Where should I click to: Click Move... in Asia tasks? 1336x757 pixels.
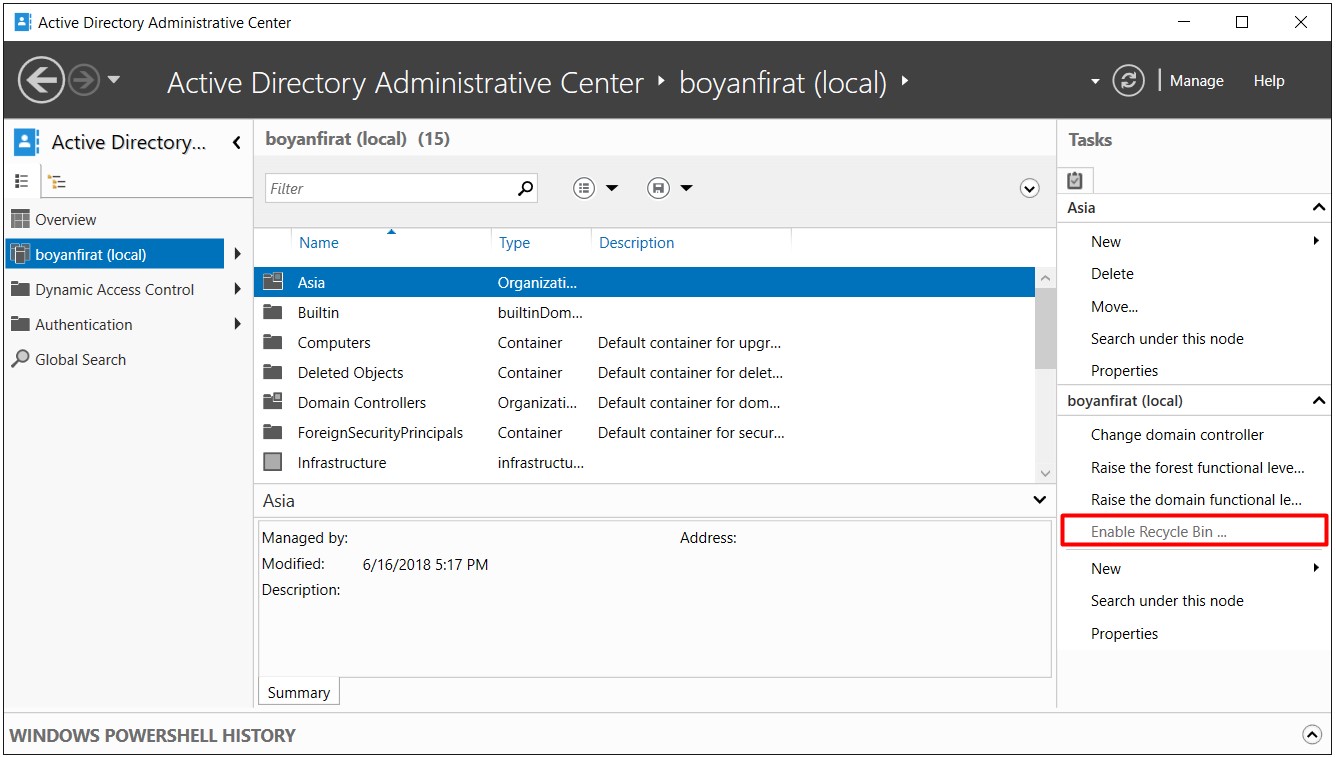1114,307
